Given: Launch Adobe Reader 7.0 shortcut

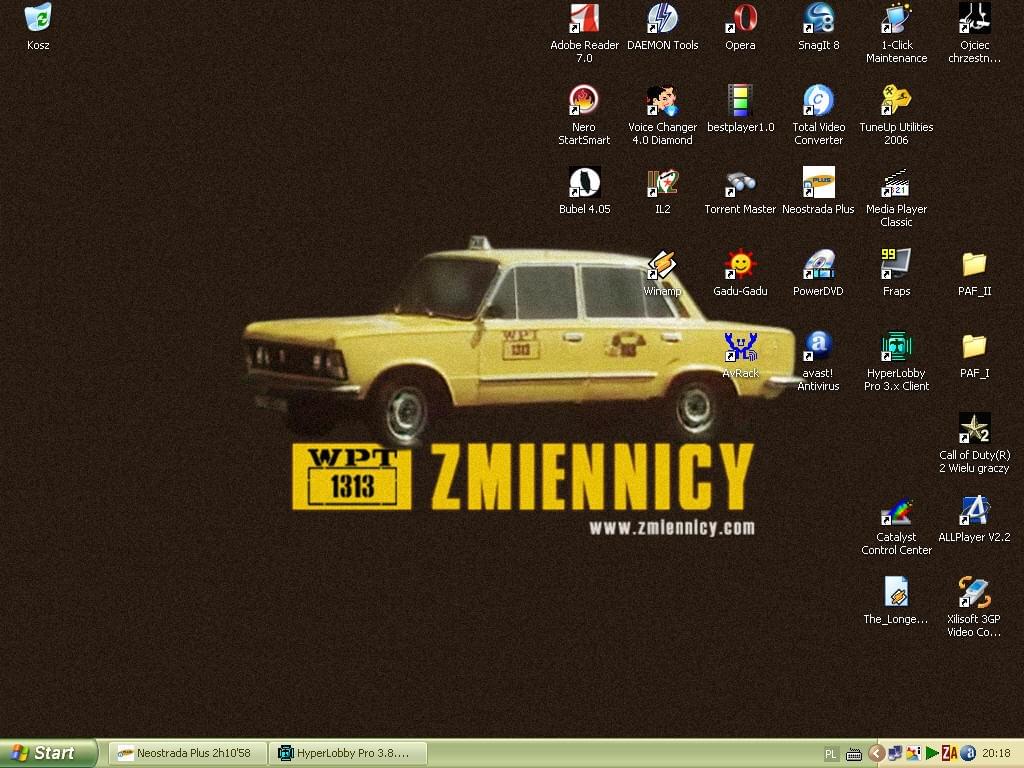Looking at the screenshot, I should point(584,19).
